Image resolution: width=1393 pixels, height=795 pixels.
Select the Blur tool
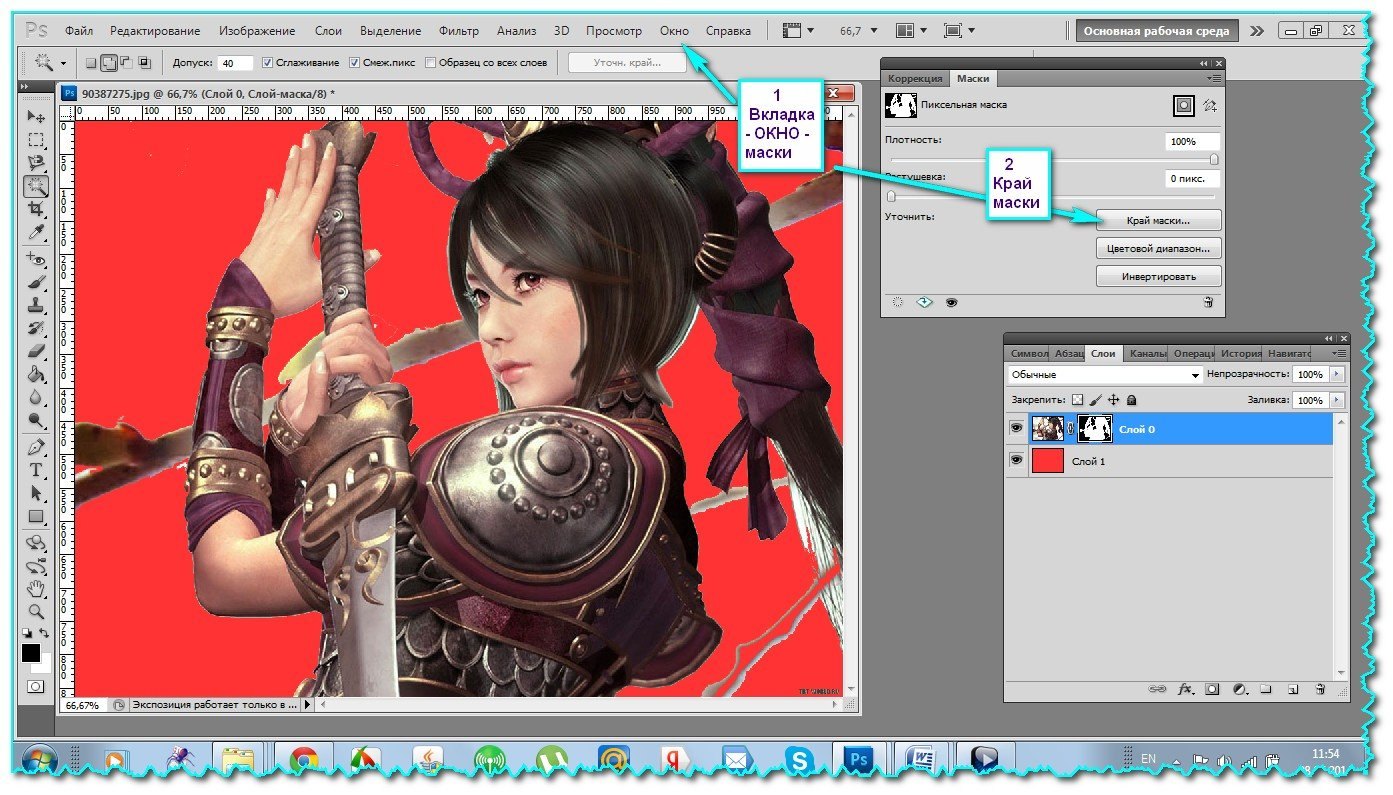coord(36,398)
